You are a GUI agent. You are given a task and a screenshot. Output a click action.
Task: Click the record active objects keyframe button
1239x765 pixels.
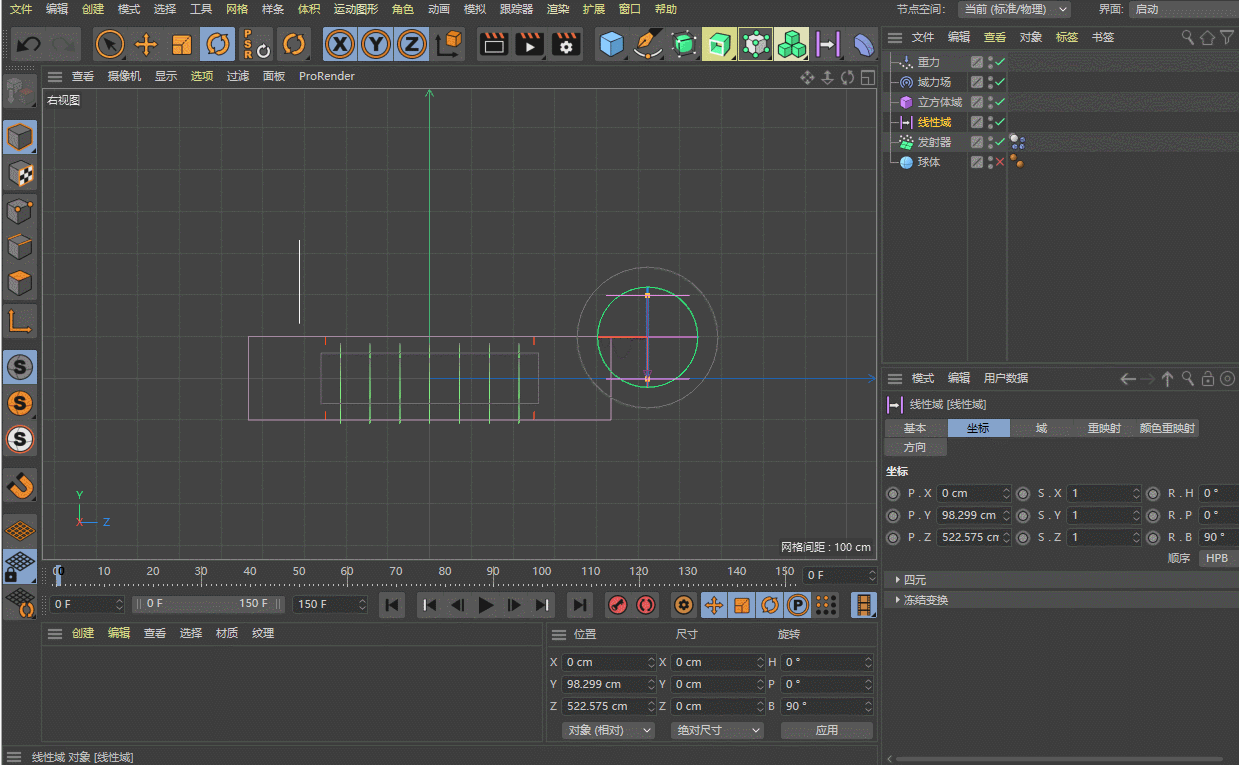point(617,605)
